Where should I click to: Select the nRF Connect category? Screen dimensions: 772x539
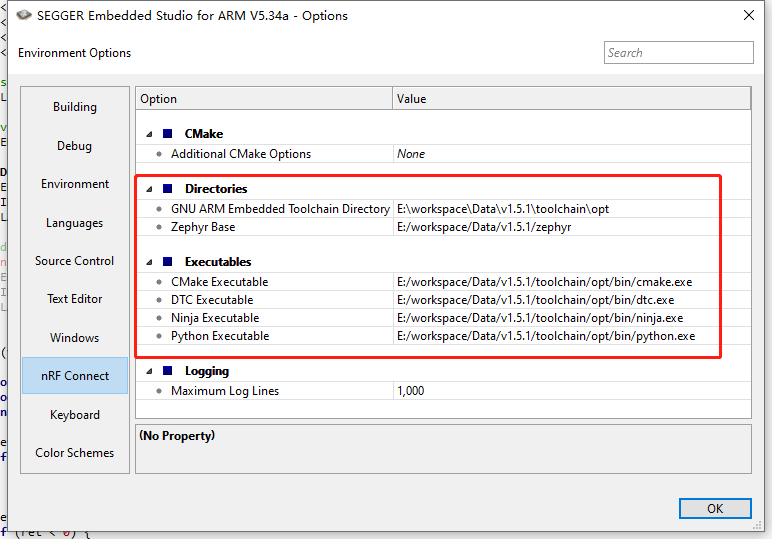pyautogui.click(x=75, y=376)
